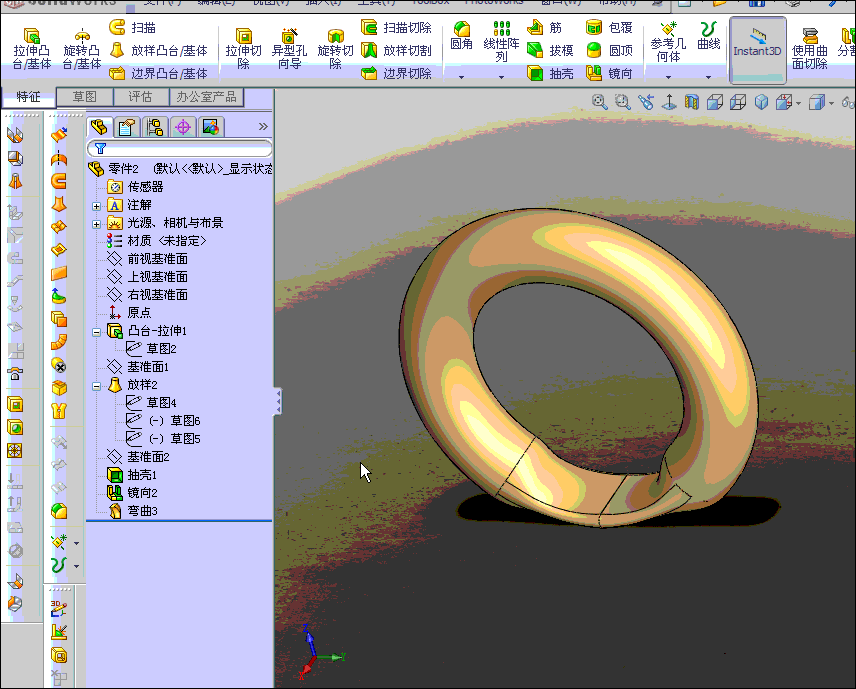Choose the 圆顶 dome tool
Viewport: 856px width, 689px height.
click(609, 50)
